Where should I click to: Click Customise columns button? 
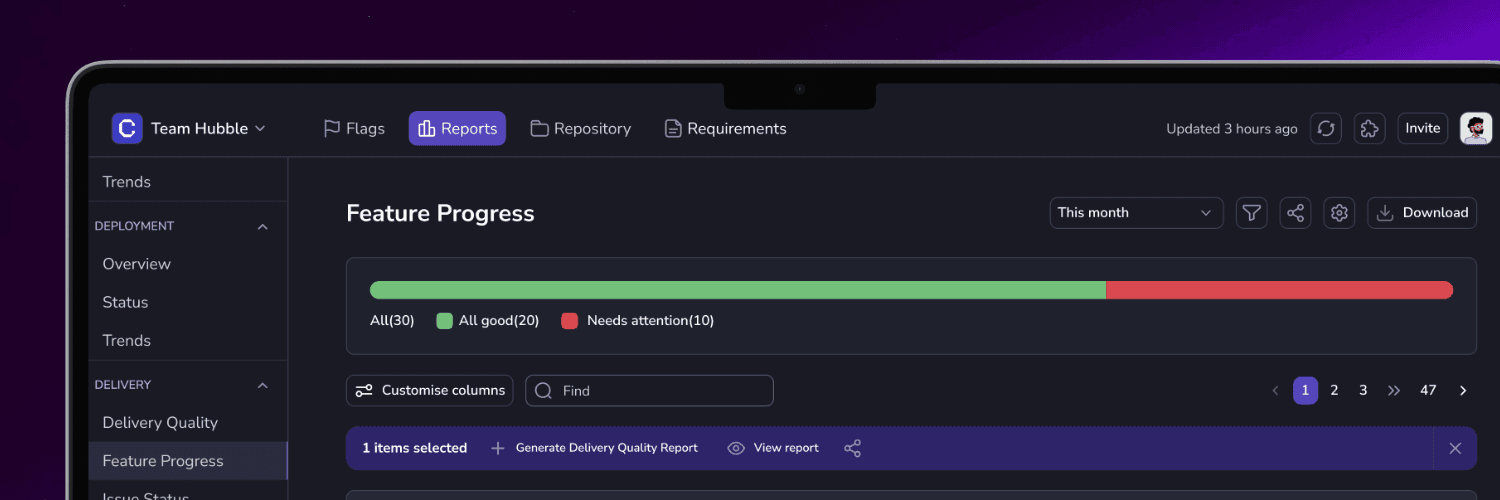pyautogui.click(x=430, y=390)
